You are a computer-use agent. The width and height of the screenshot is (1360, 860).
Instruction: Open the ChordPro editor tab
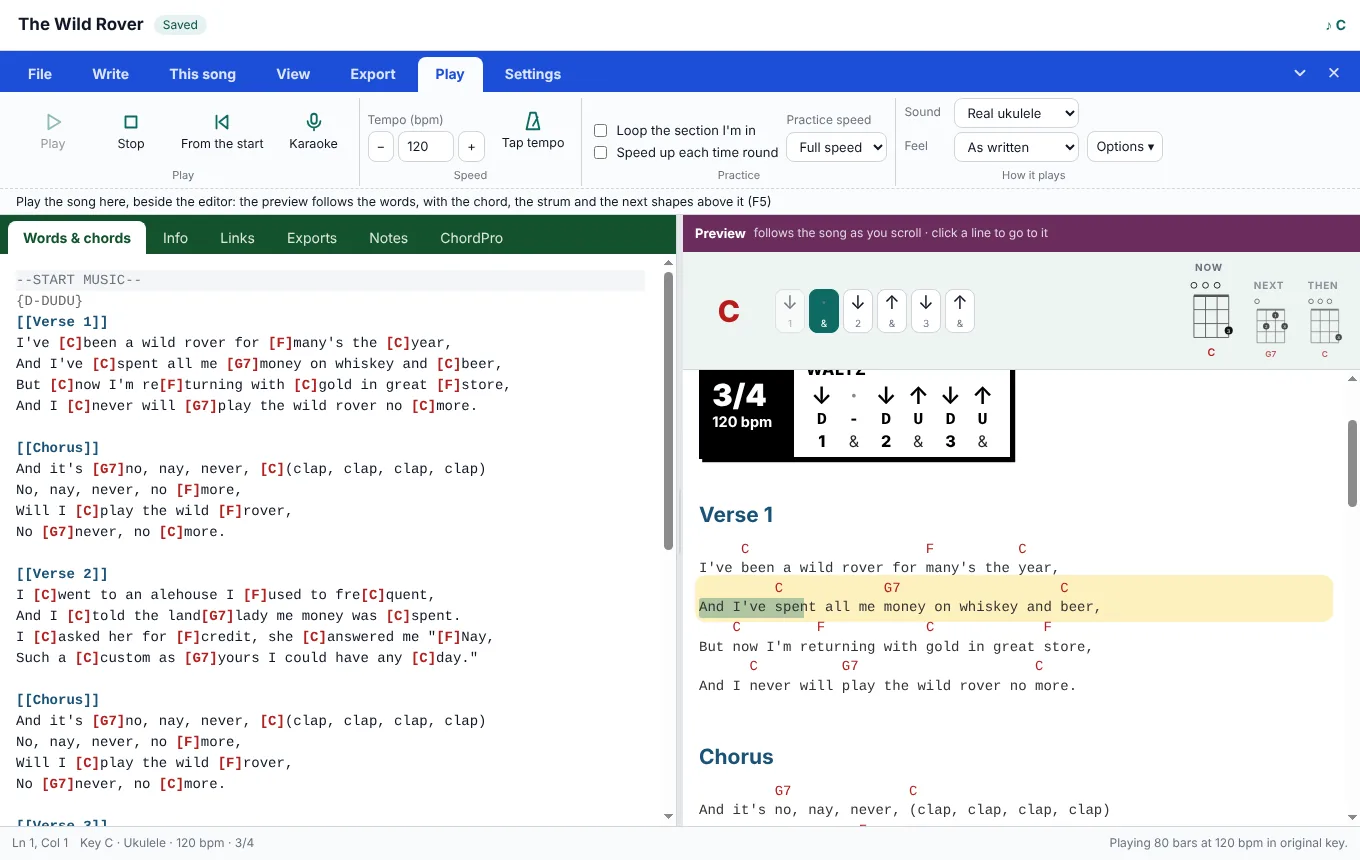471,238
